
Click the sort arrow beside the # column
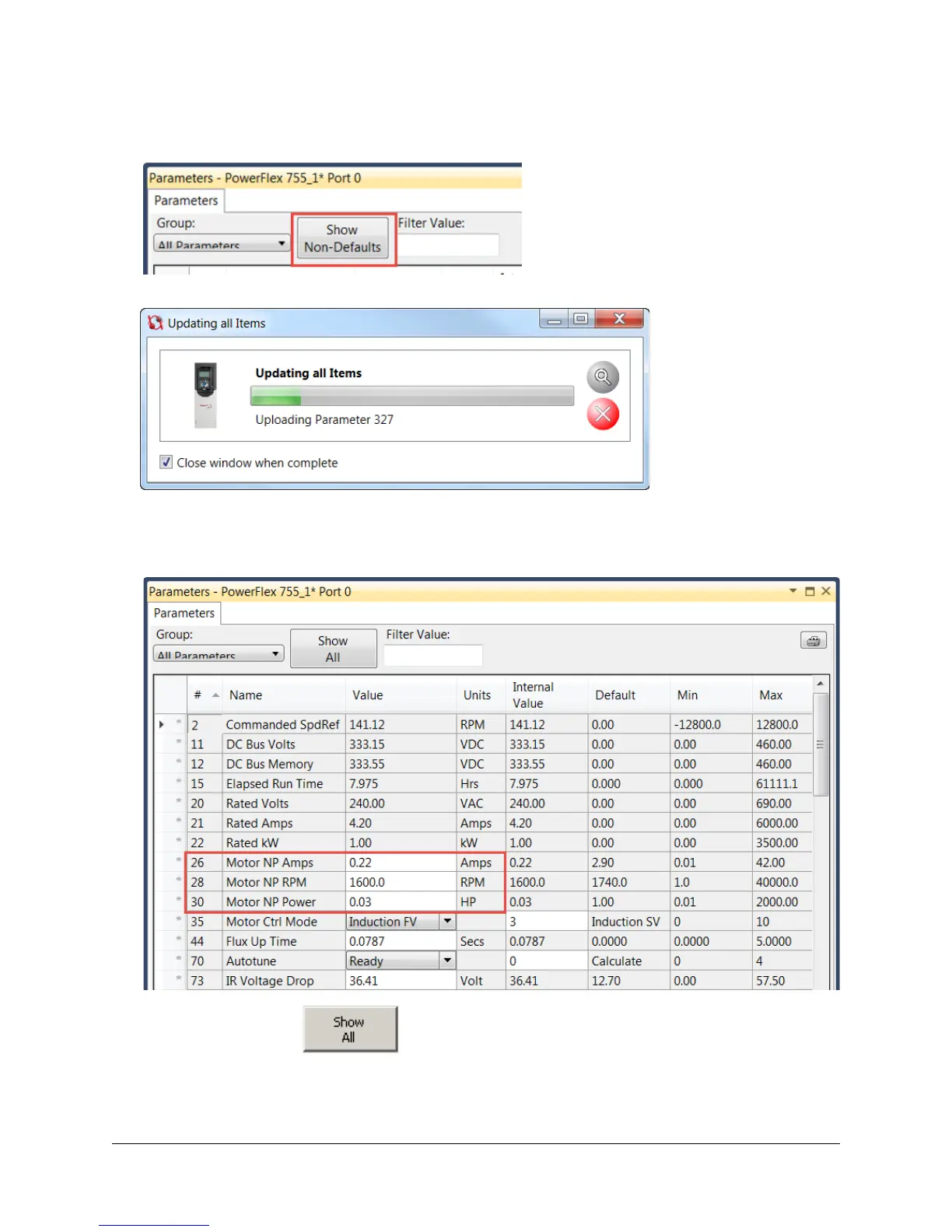[x=215, y=695]
